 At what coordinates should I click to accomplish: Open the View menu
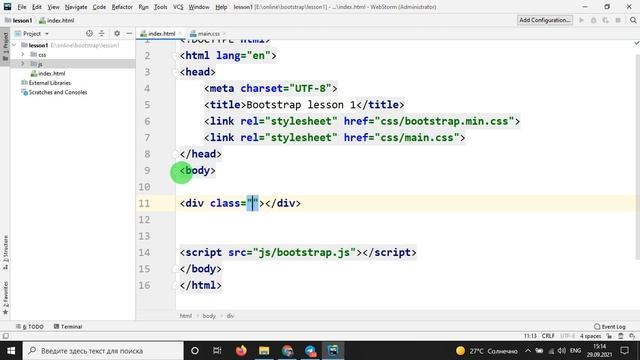pyautogui.click(x=53, y=7)
